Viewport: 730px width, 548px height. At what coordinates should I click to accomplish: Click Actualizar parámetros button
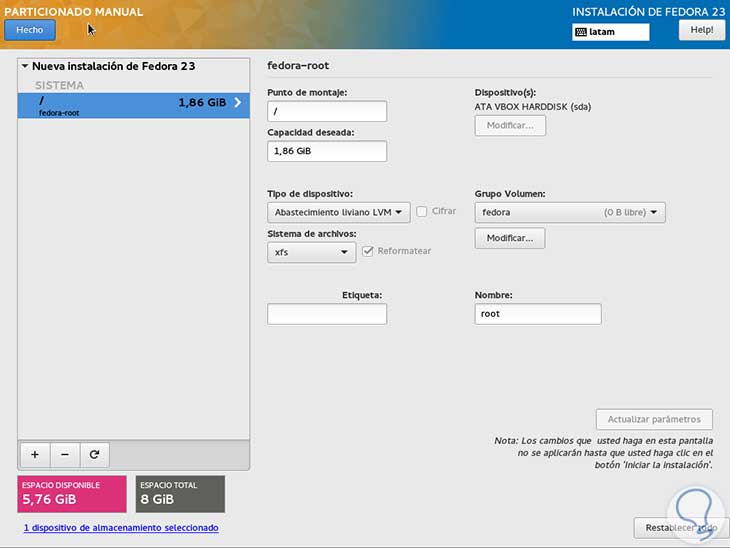pos(654,419)
